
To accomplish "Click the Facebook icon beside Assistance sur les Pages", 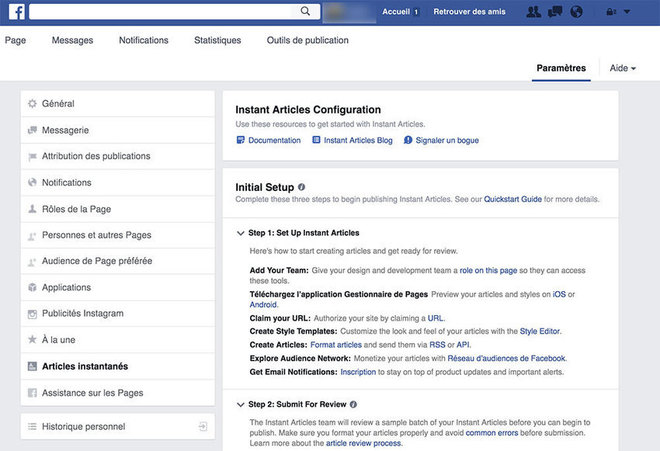I will (x=32, y=393).
